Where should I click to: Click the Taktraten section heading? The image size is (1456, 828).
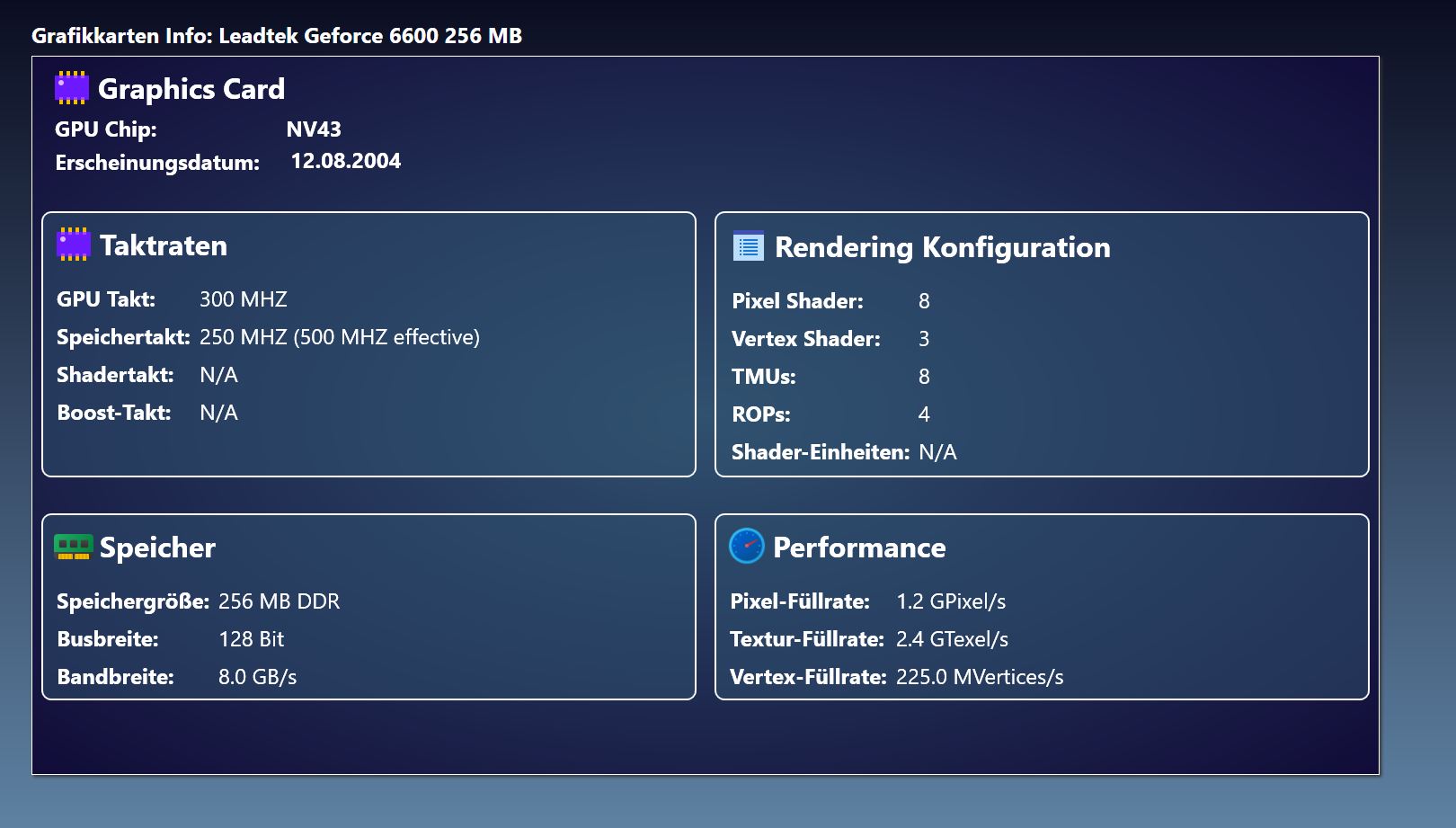[164, 245]
